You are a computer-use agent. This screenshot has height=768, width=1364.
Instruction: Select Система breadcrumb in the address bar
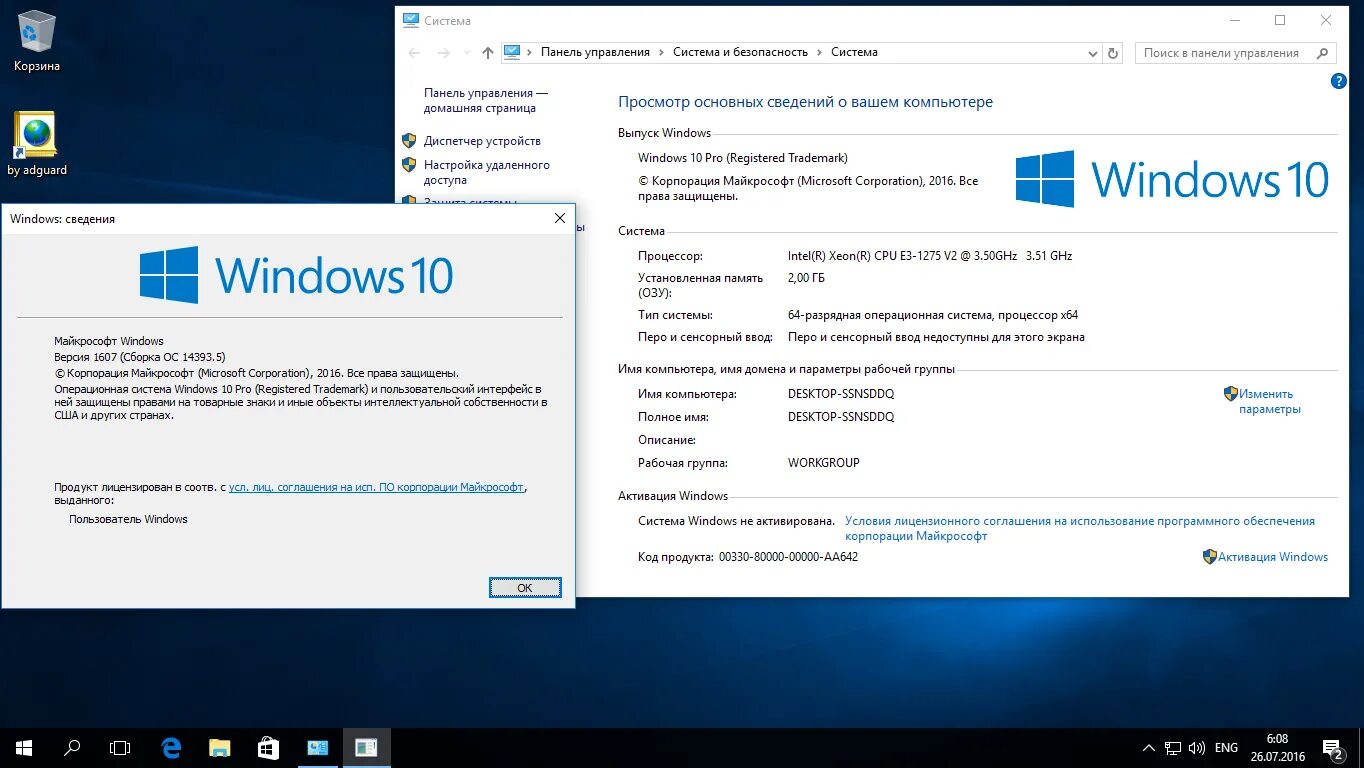point(854,52)
